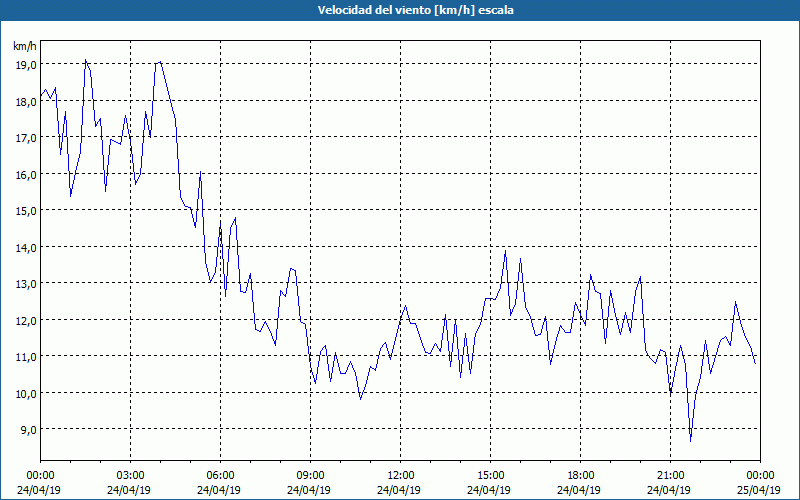Click the 25/04/19 date label
Viewport: 800px width, 500px height.
(x=760, y=490)
